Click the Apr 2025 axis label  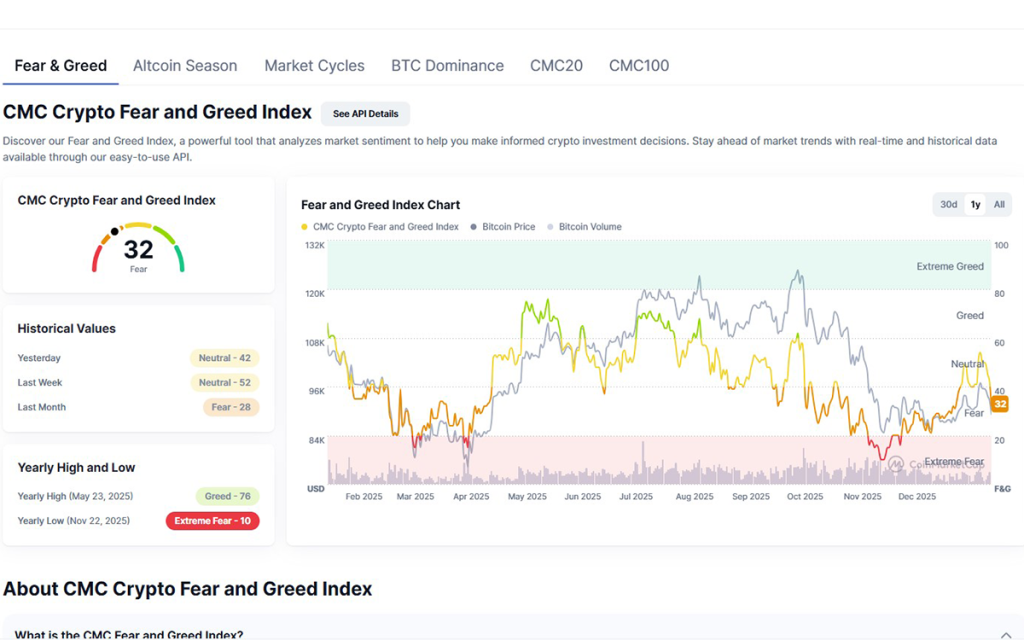coord(471,496)
